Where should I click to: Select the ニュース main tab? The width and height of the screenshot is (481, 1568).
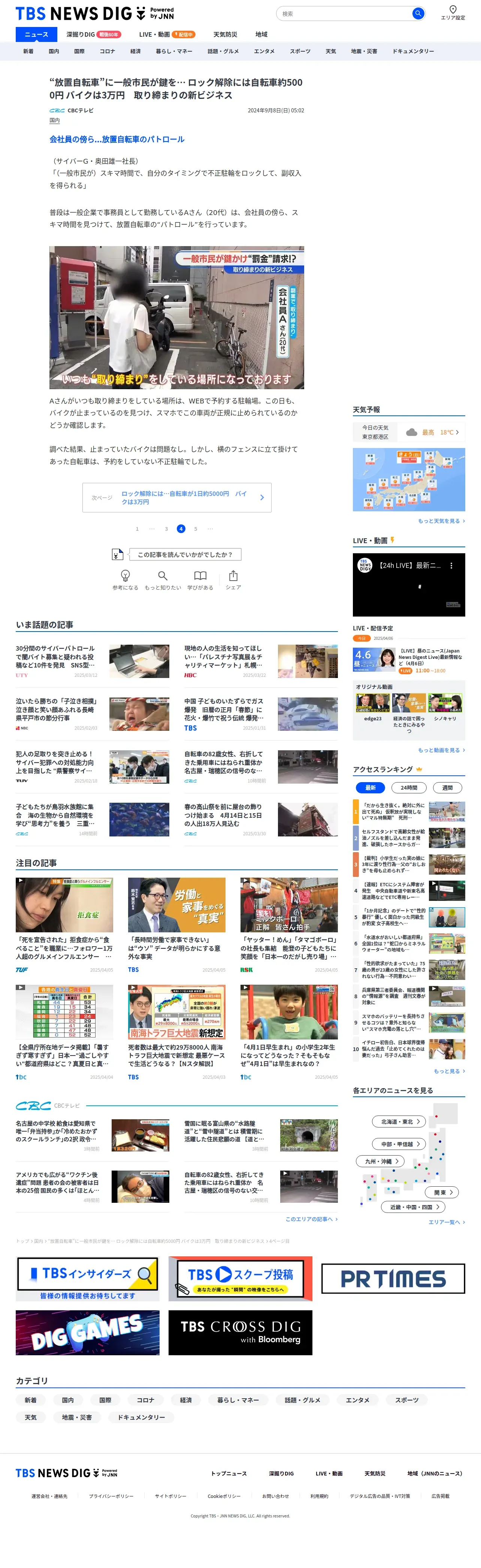pos(37,35)
